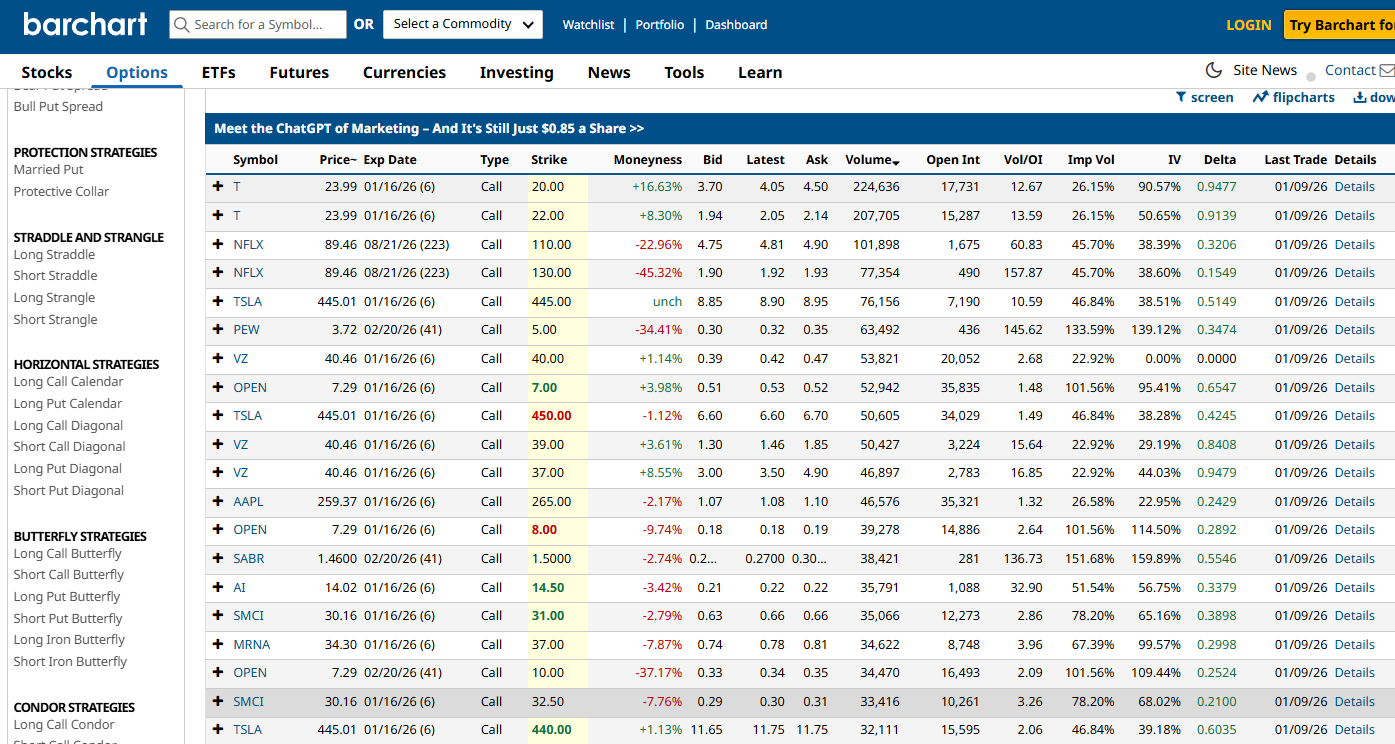Go to Dashboard
The image size is (1395, 744).
[736, 25]
